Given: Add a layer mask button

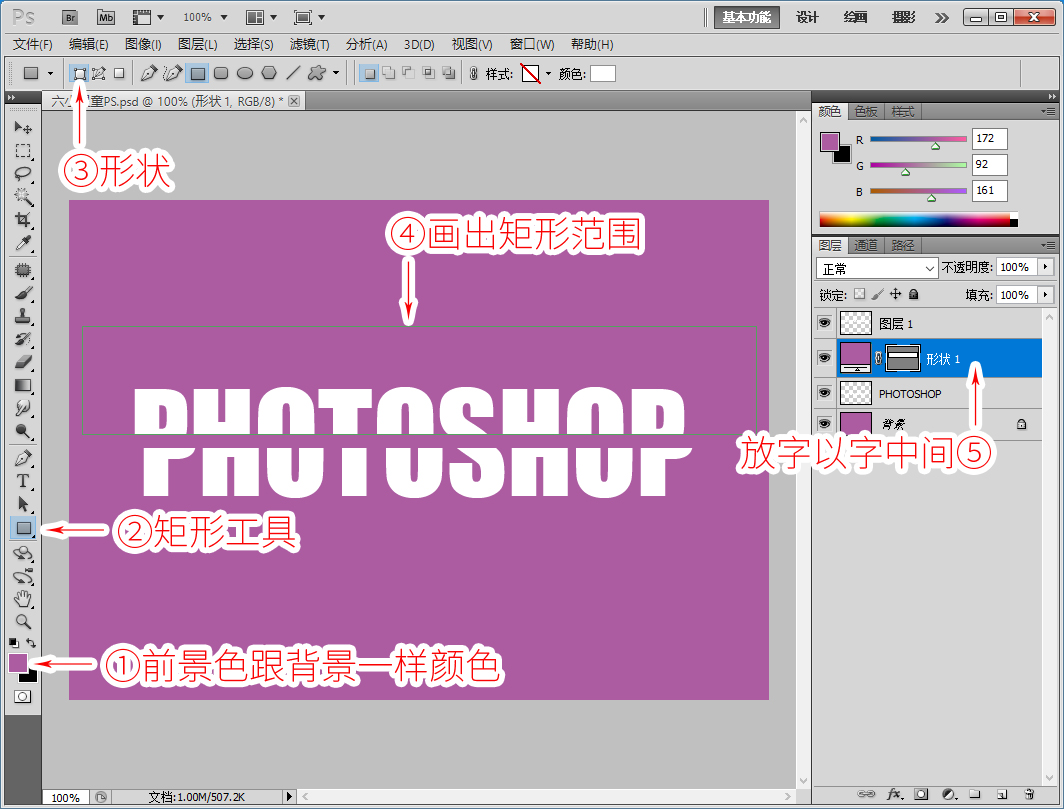Looking at the screenshot, I should [x=921, y=794].
